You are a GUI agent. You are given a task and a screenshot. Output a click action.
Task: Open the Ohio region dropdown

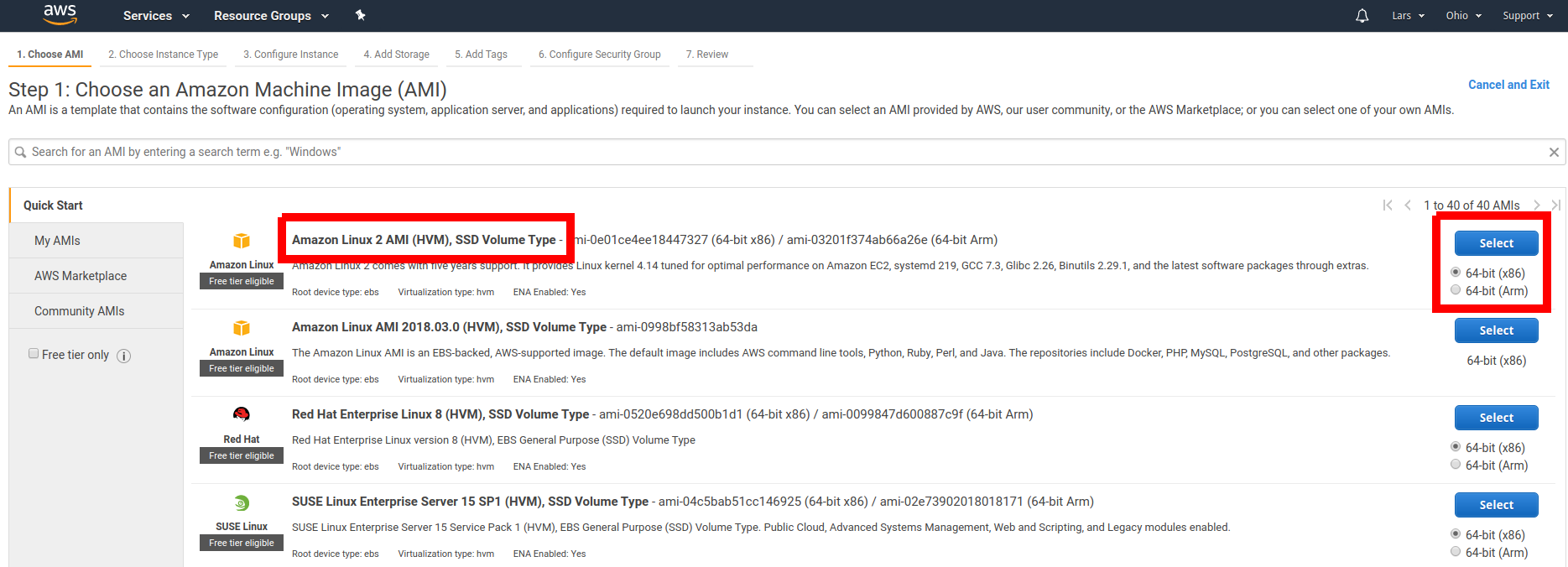pyautogui.click(x=1463, y=16)
